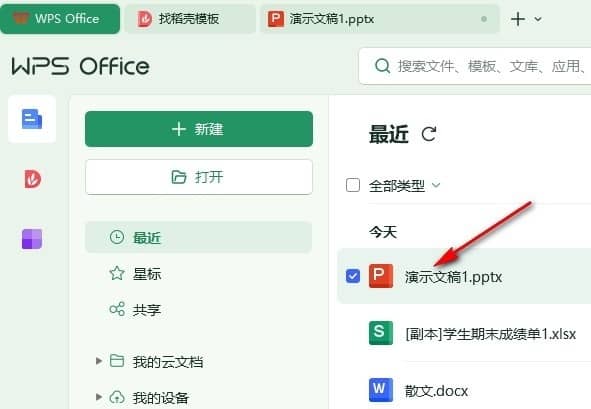Image resolution: width=591 pixels, height=409 pixels.
Task: Click the 打开 button
Action: coord(199,177)
